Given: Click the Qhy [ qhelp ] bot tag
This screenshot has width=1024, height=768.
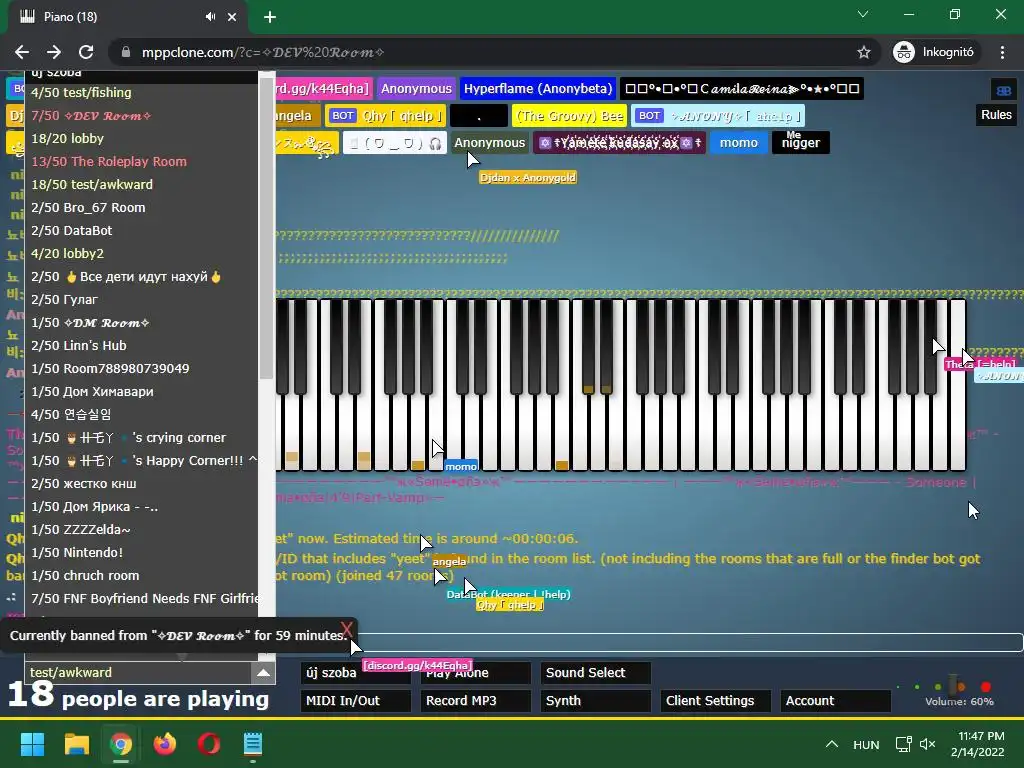Looking at the screenshot, I should click(x=386, y=116).
